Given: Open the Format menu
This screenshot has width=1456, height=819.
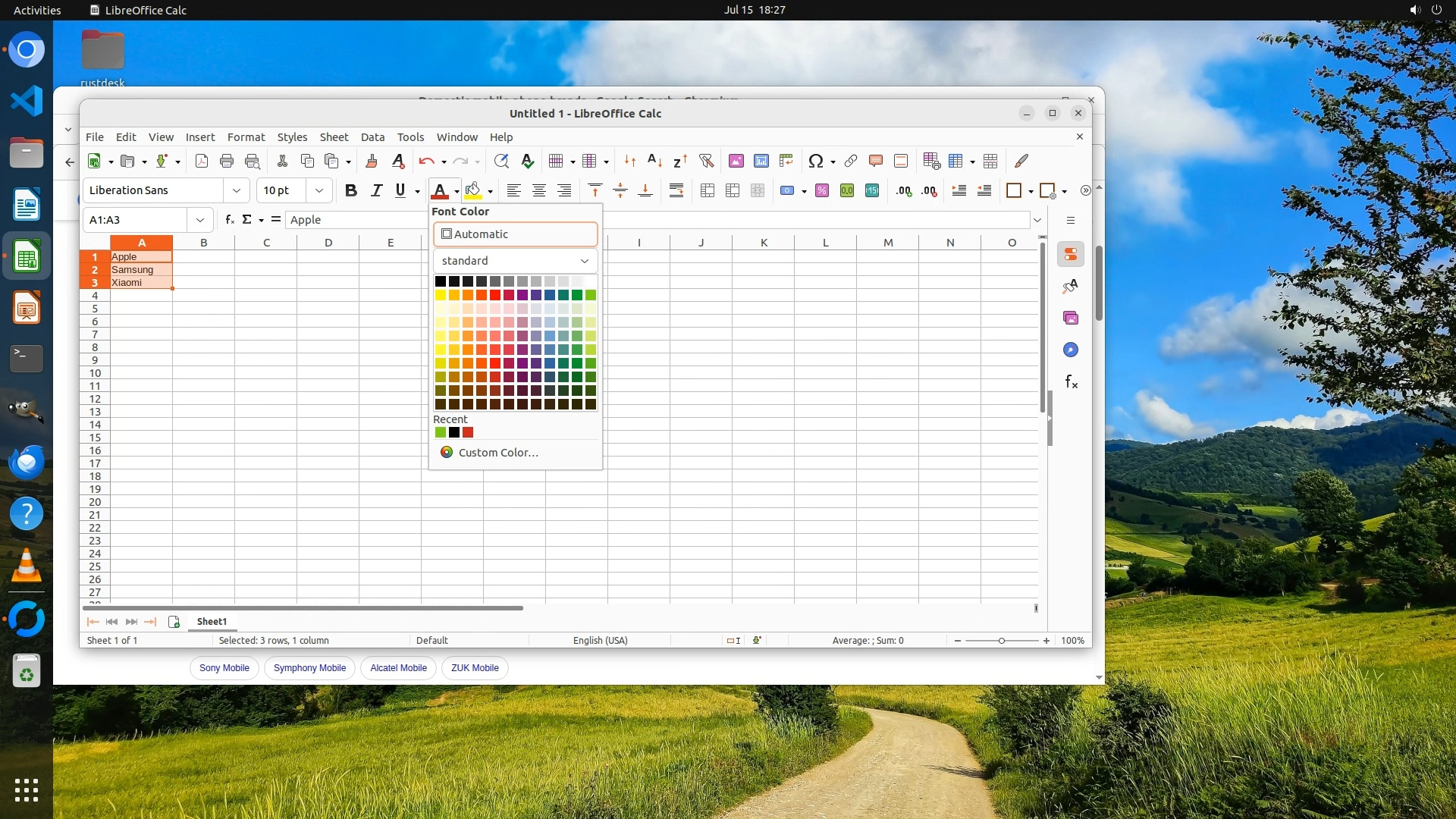Looking at the screenshot, I should [x=246, y=137].
